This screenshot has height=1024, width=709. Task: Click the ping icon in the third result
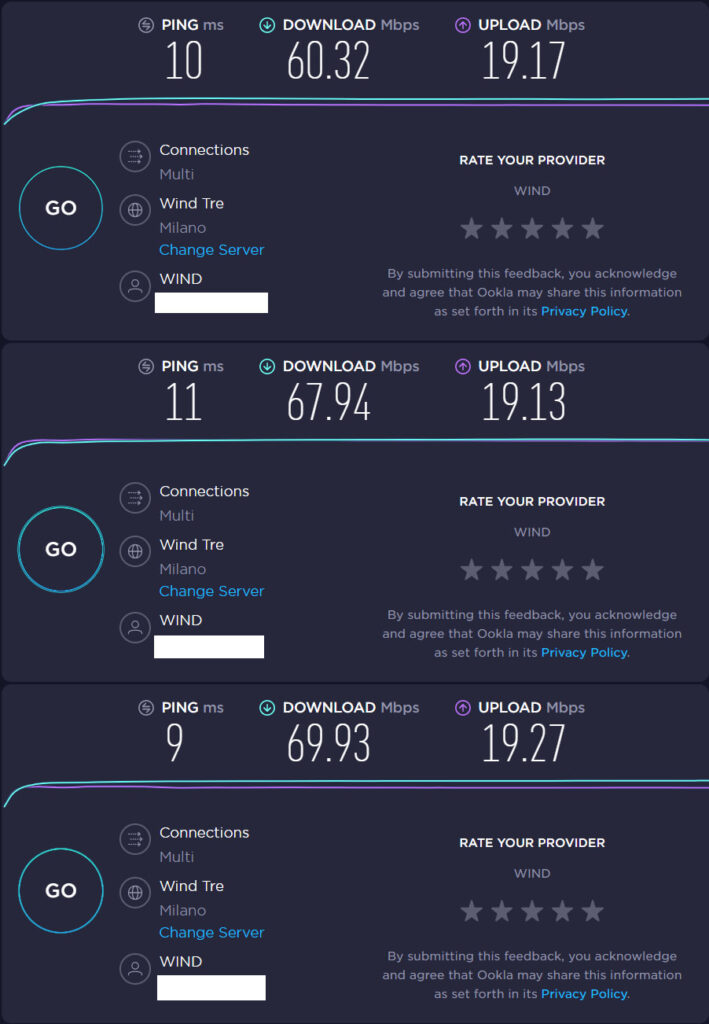(148, 707)
